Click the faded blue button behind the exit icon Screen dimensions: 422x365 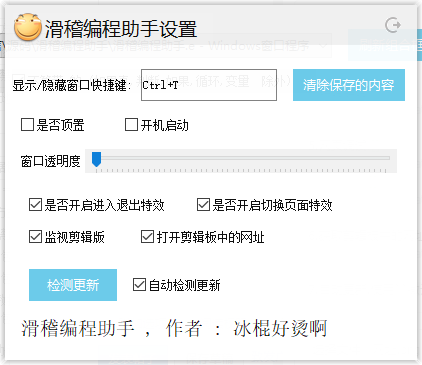pos(383,45)
